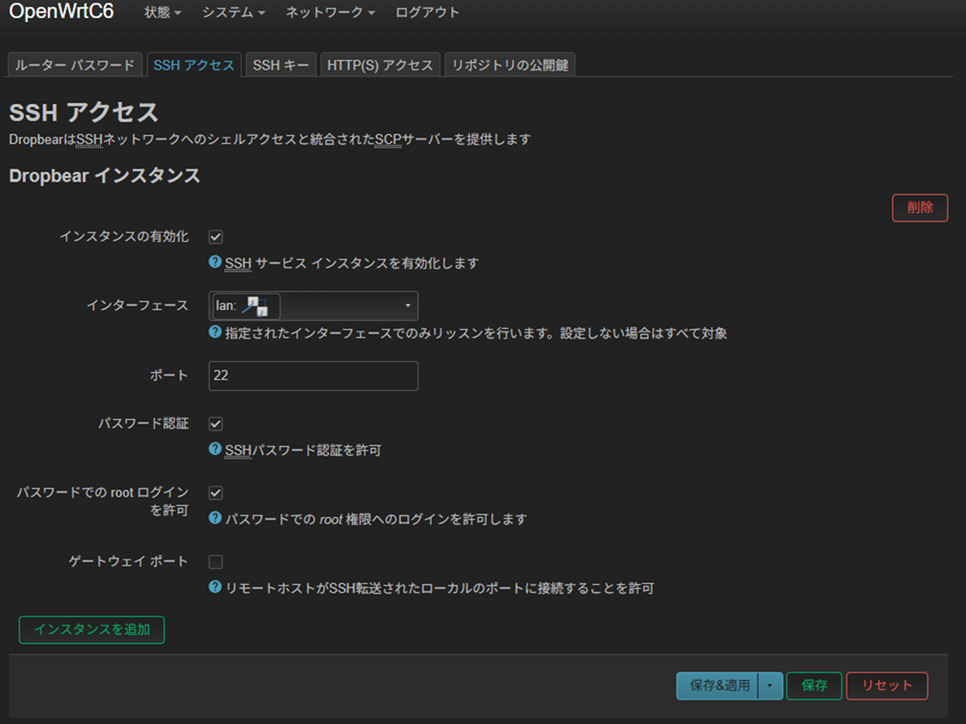Screen dimensions: 966x724
Task: Click the help icon under インスタンスの有効化
Action: click(215, 262)
